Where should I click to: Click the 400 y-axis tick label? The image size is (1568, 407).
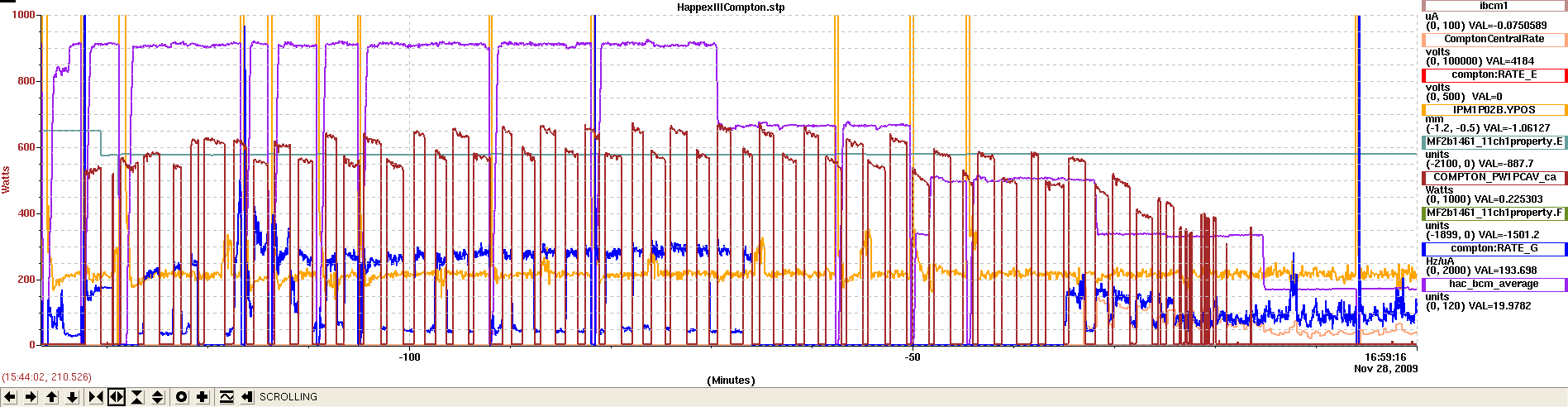27,213
